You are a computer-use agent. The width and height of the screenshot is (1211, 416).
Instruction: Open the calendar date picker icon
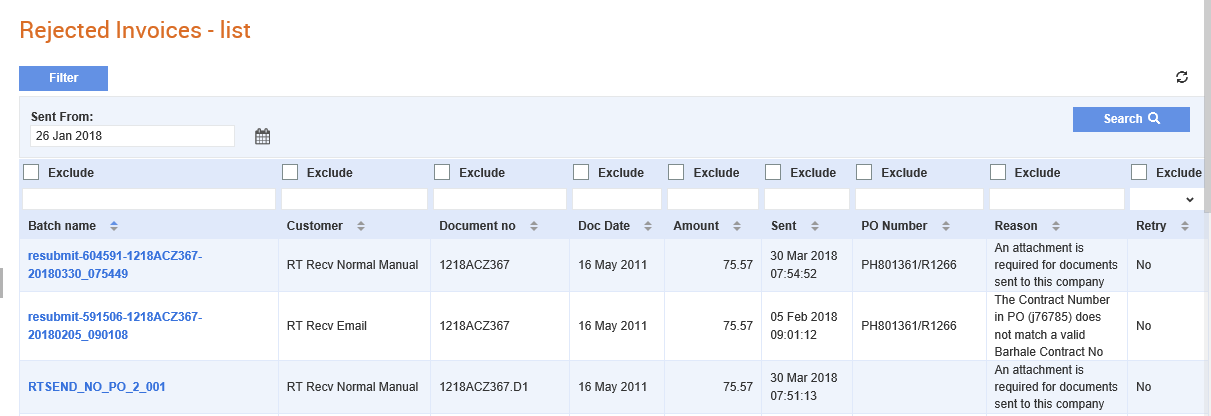(x=263, y=136)
